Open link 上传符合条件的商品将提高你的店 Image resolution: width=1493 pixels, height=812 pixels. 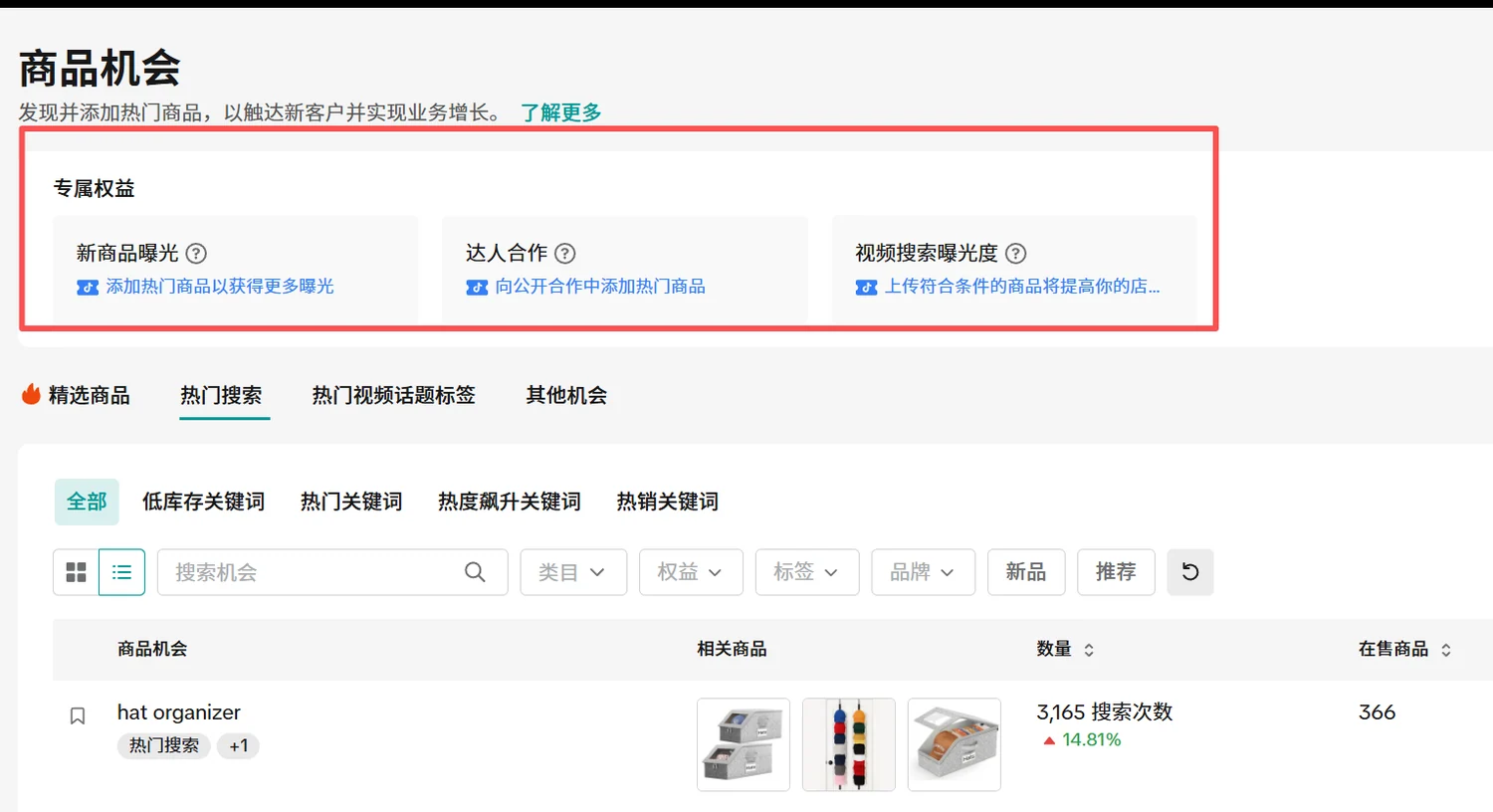(1022, 287)
